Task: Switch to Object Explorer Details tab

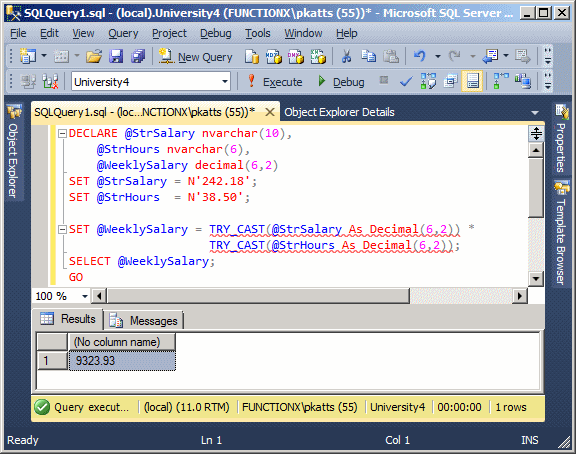Action: tap(339, 112)
